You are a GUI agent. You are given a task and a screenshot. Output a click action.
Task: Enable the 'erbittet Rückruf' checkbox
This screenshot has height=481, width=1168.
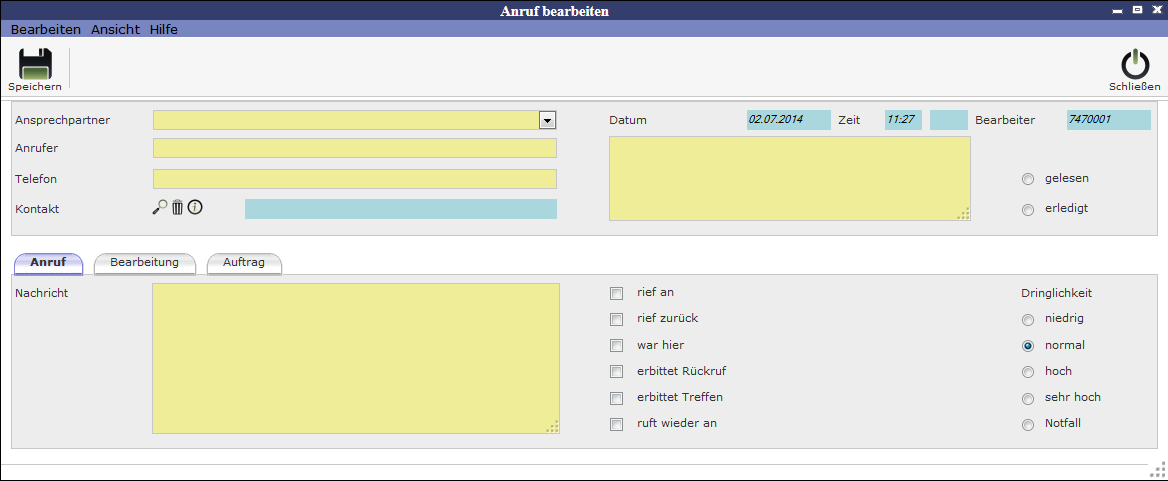tap(616, 372)
